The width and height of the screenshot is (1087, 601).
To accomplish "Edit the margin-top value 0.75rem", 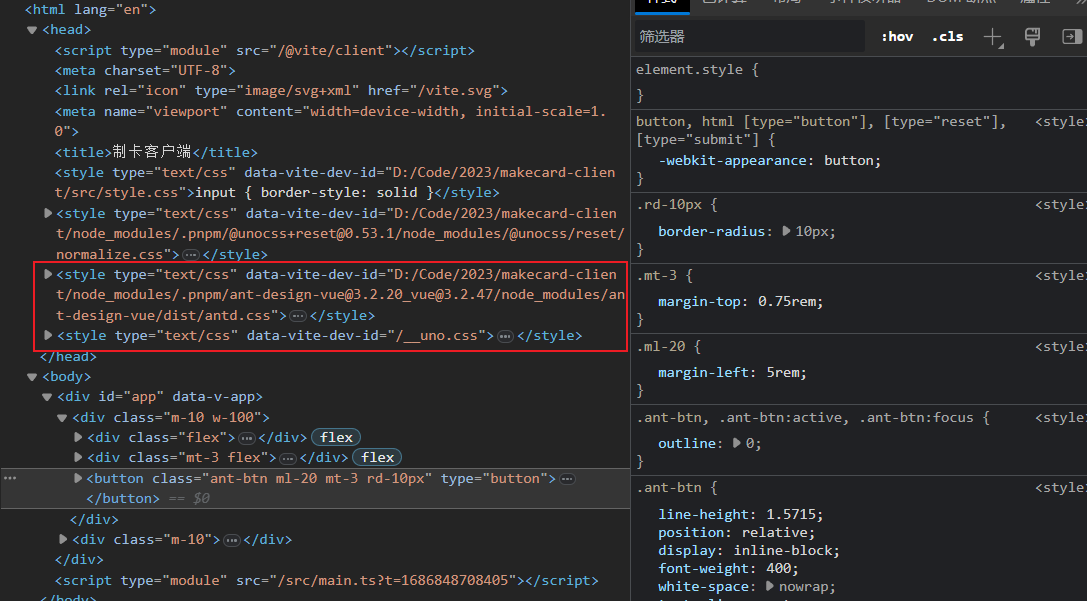I will (788, 302).
